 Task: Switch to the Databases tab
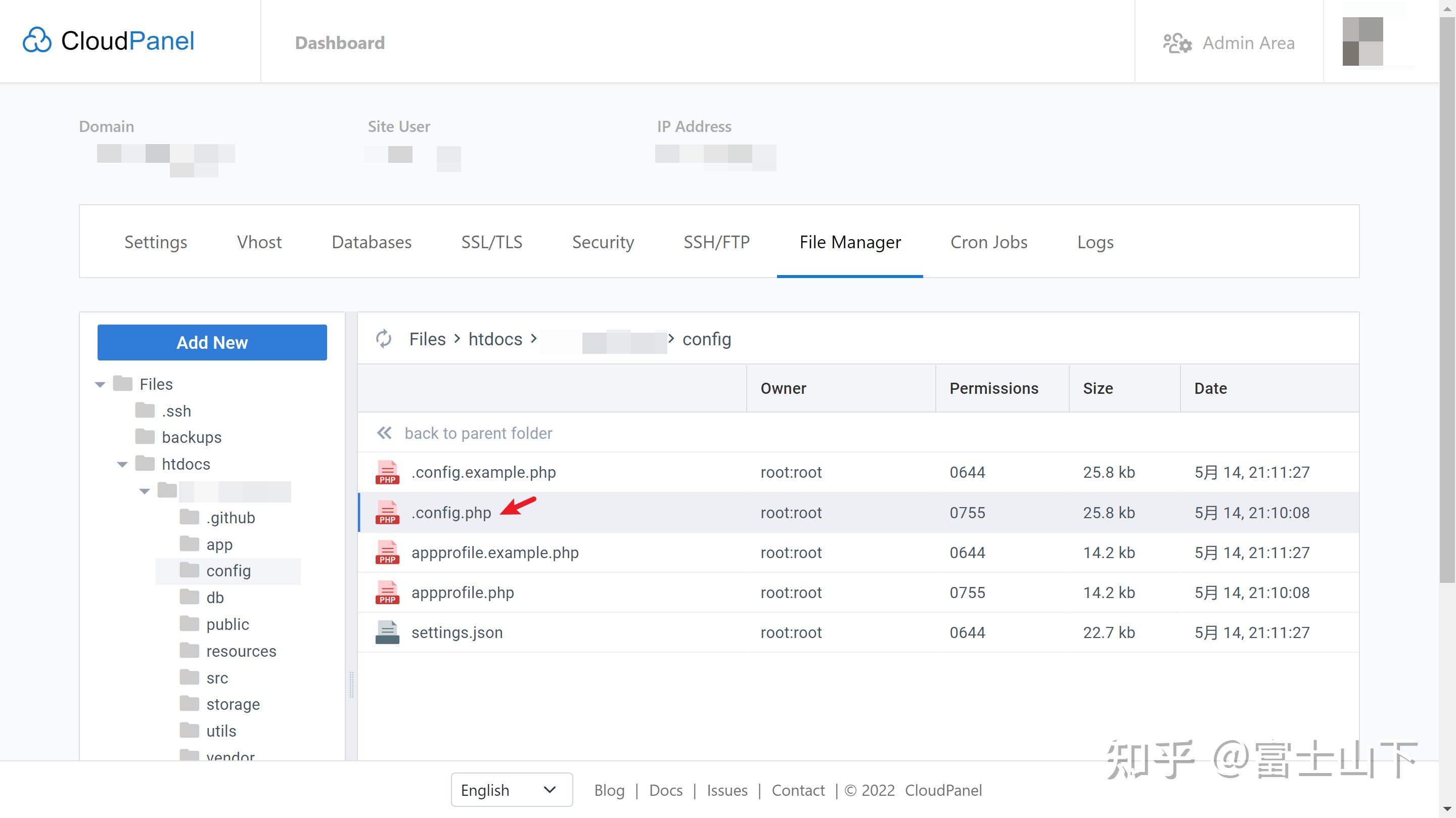[372, 242]
